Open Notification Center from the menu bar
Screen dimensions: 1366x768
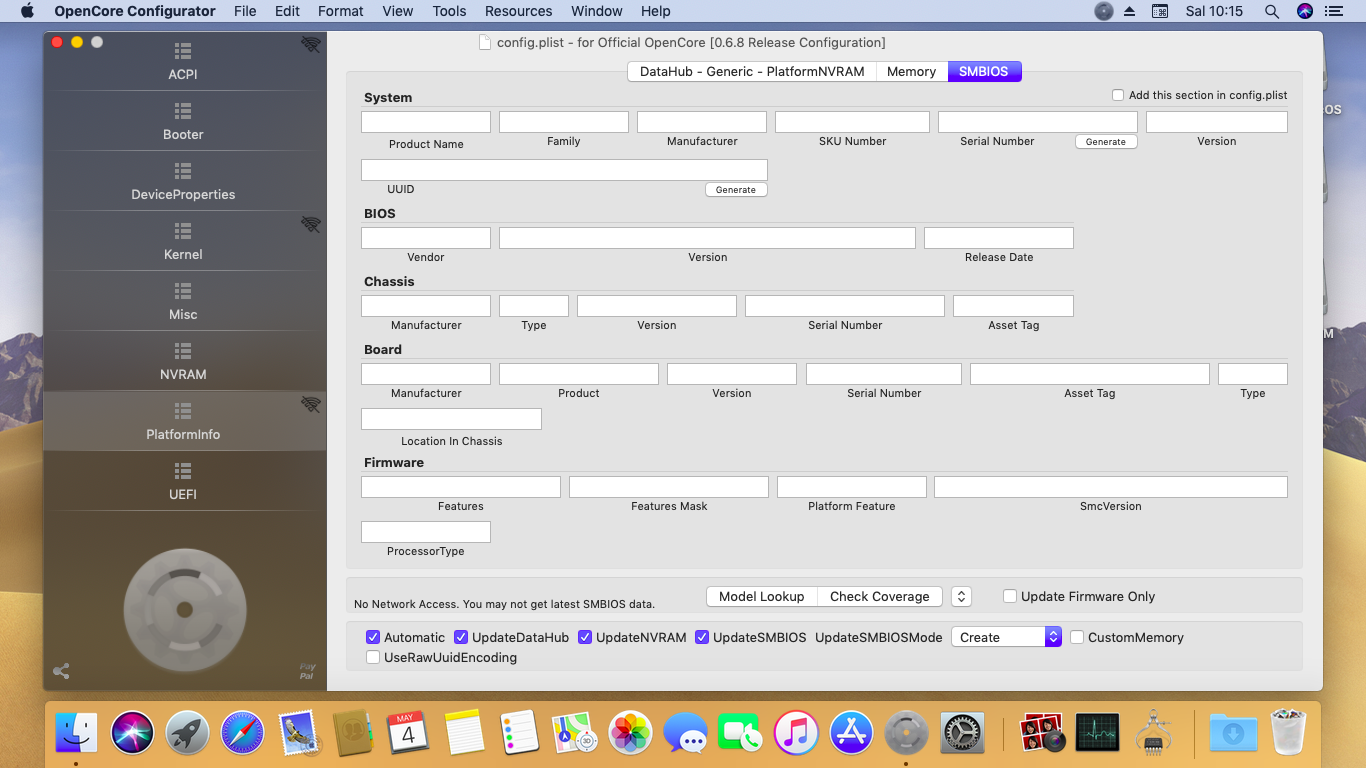[1333, 11]
